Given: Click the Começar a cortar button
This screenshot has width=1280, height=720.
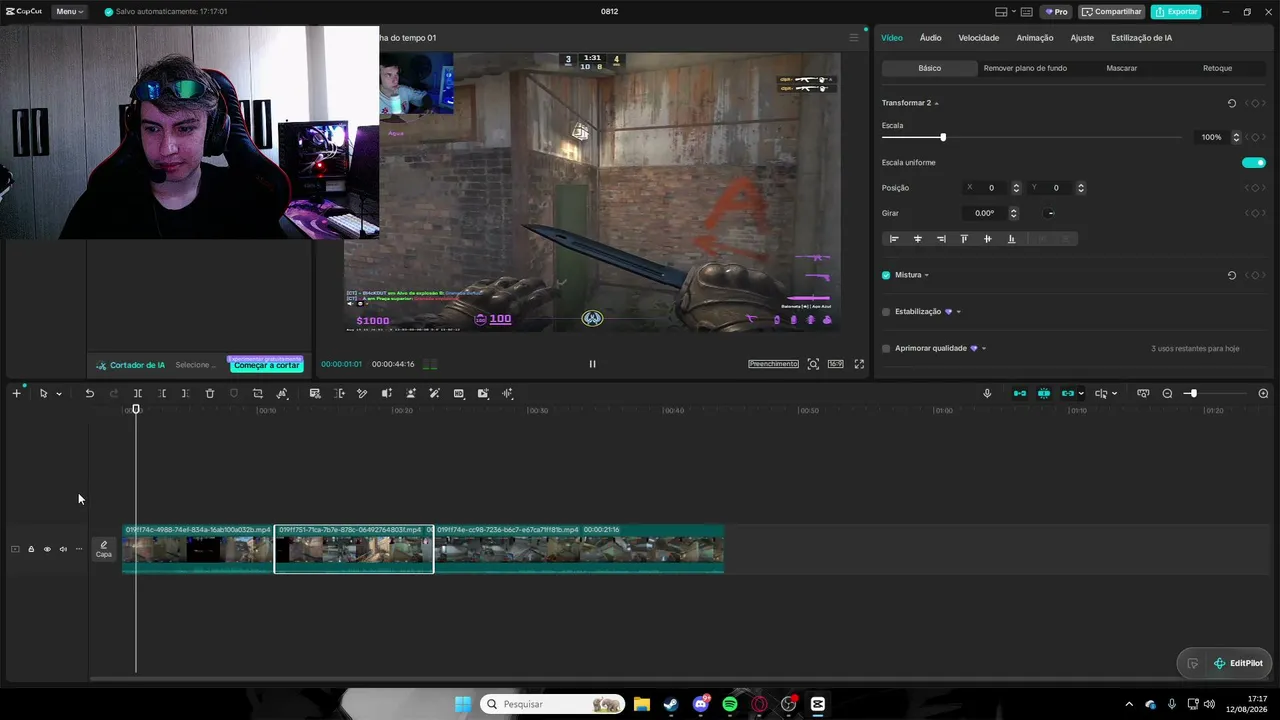Looking at the screenshot, I should tap(266, 365).
